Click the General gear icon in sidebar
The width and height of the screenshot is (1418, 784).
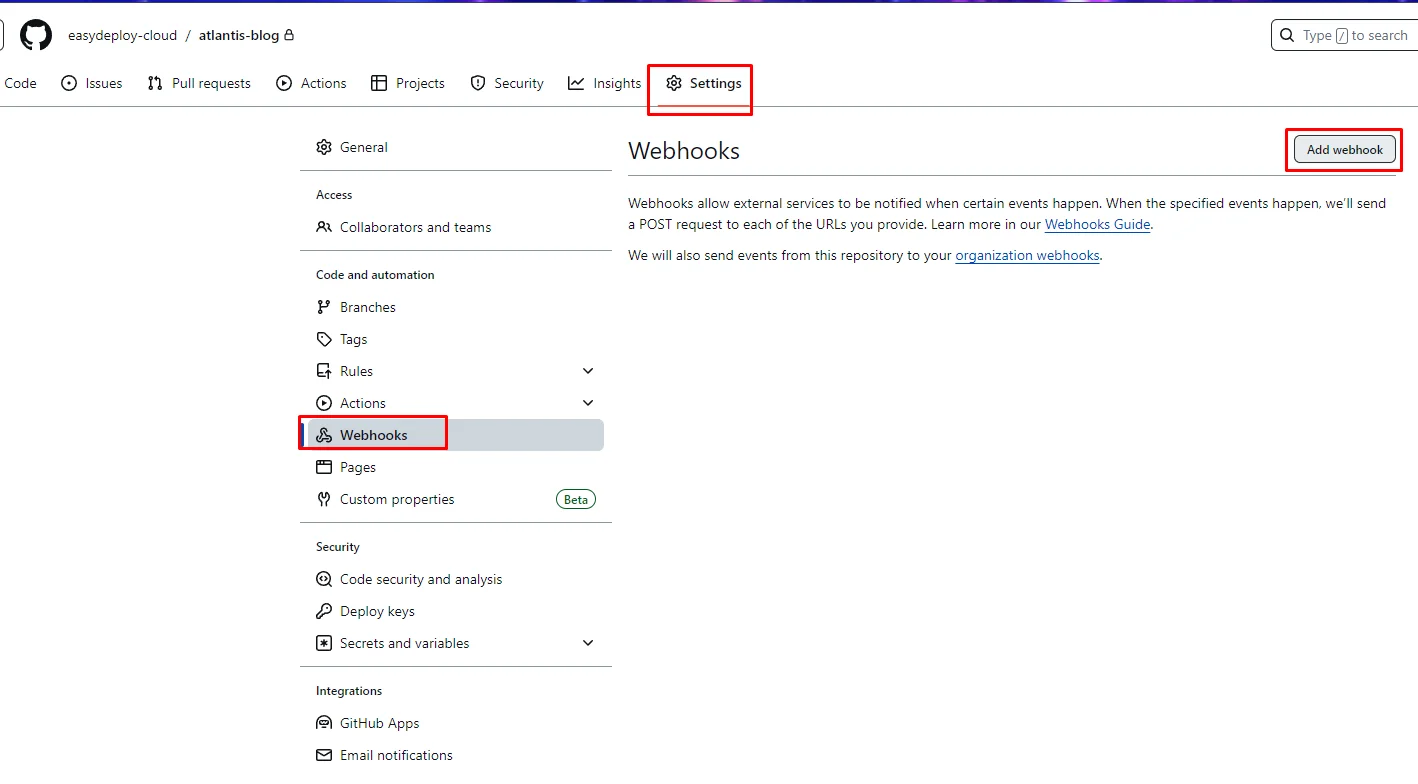(x=324, y=147)
